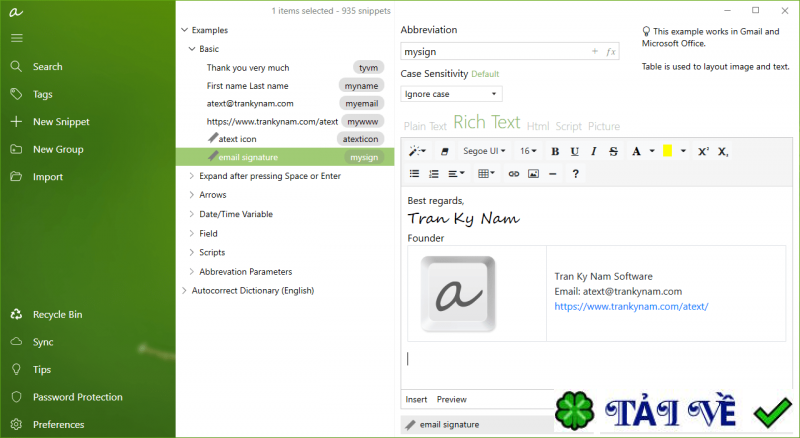
Task: Switch to the Html tab
Action: pyautogui.click(x=538, y=126)
